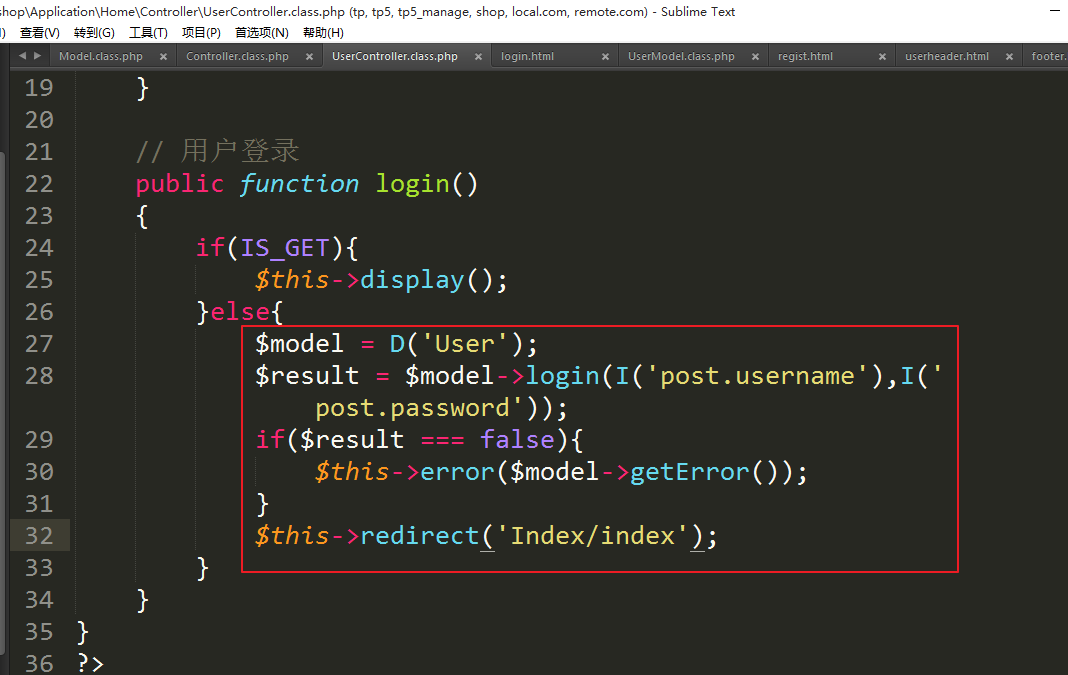Close the regist.html tab

(x=882, y=57)
